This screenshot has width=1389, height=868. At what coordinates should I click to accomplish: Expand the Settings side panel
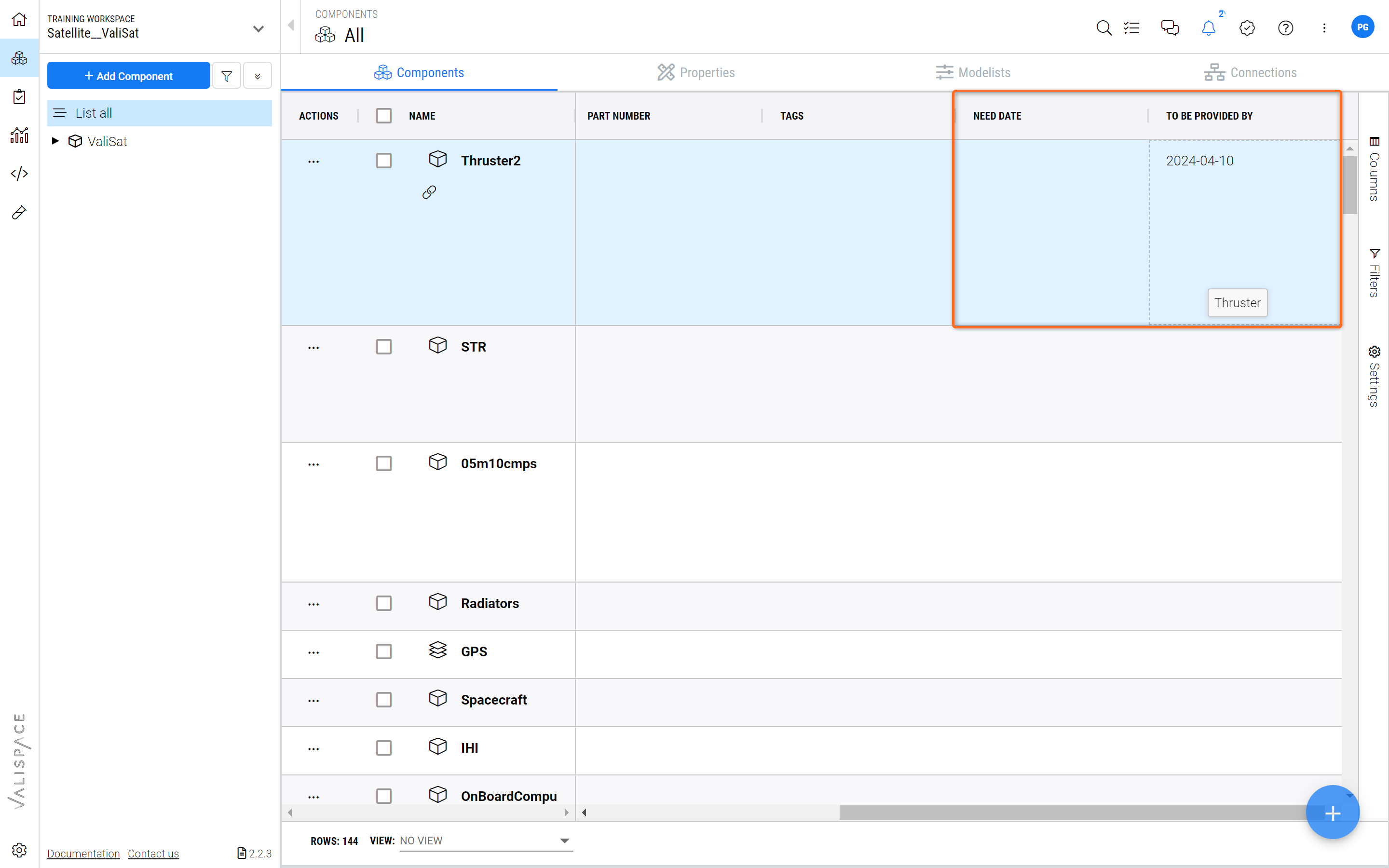(x=1374, y=377)
